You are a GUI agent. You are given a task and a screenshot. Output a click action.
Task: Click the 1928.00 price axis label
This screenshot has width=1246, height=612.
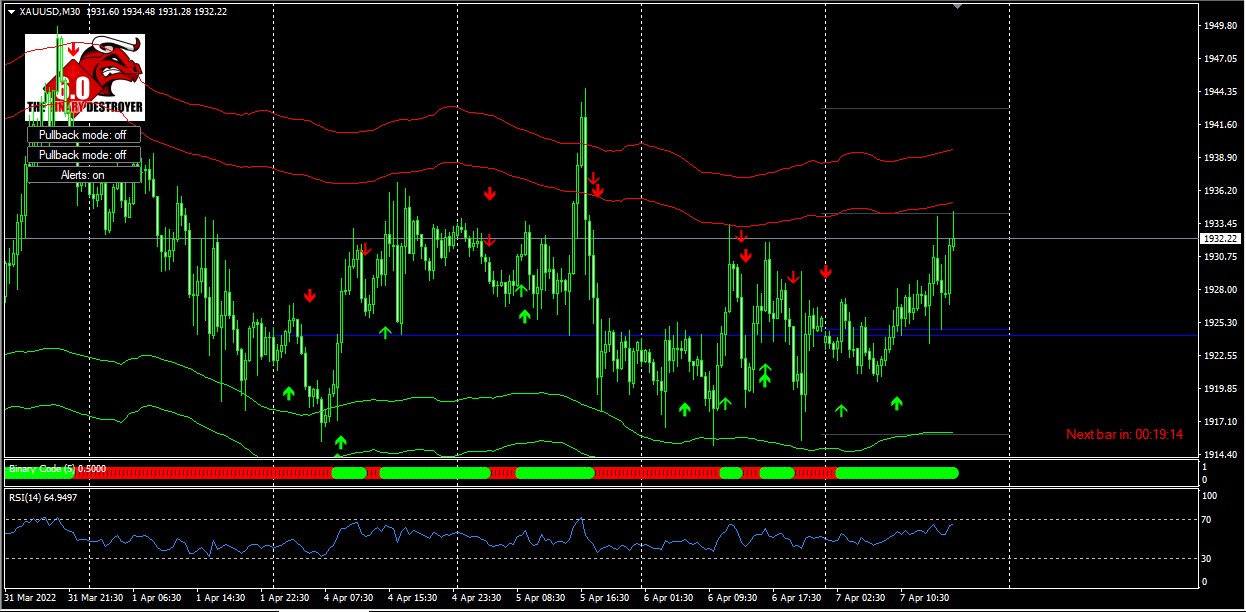pos(1219,290)
